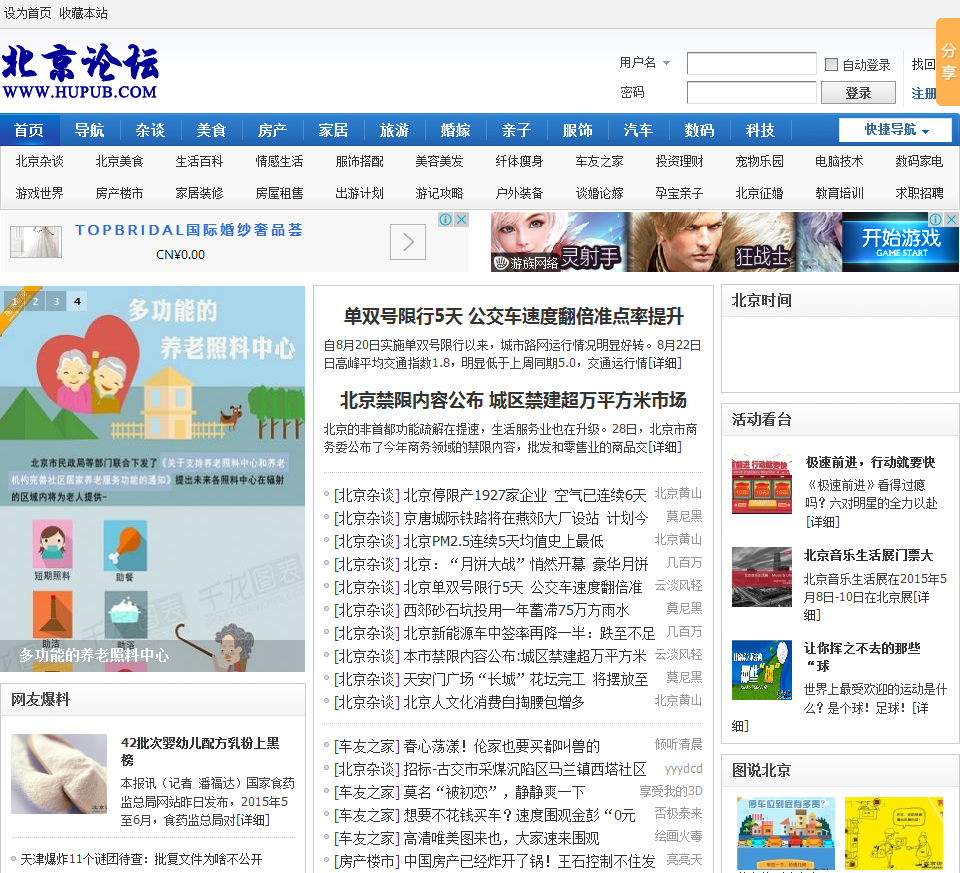Open post 莫名“被初恋”，静静爽一下

[494, 793]
